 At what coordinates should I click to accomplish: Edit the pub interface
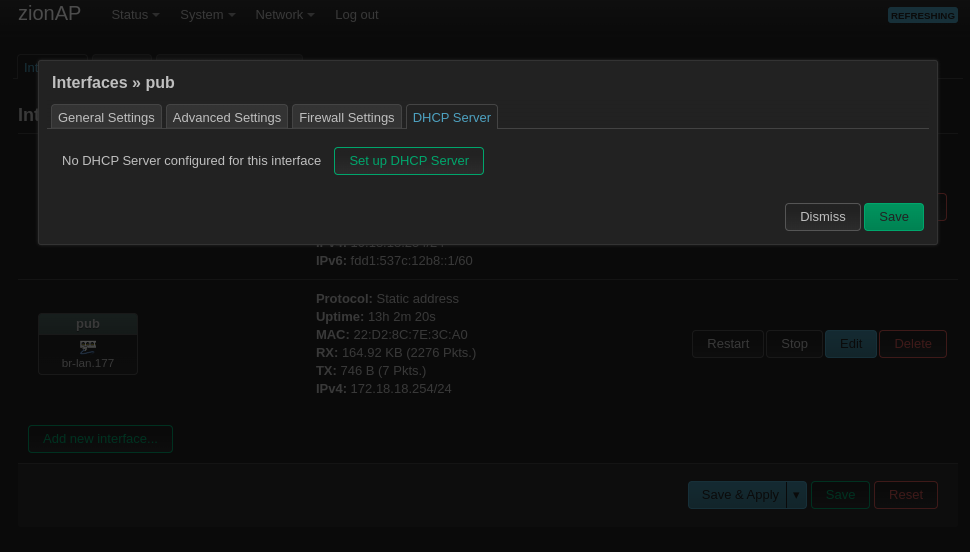(851, 344)
